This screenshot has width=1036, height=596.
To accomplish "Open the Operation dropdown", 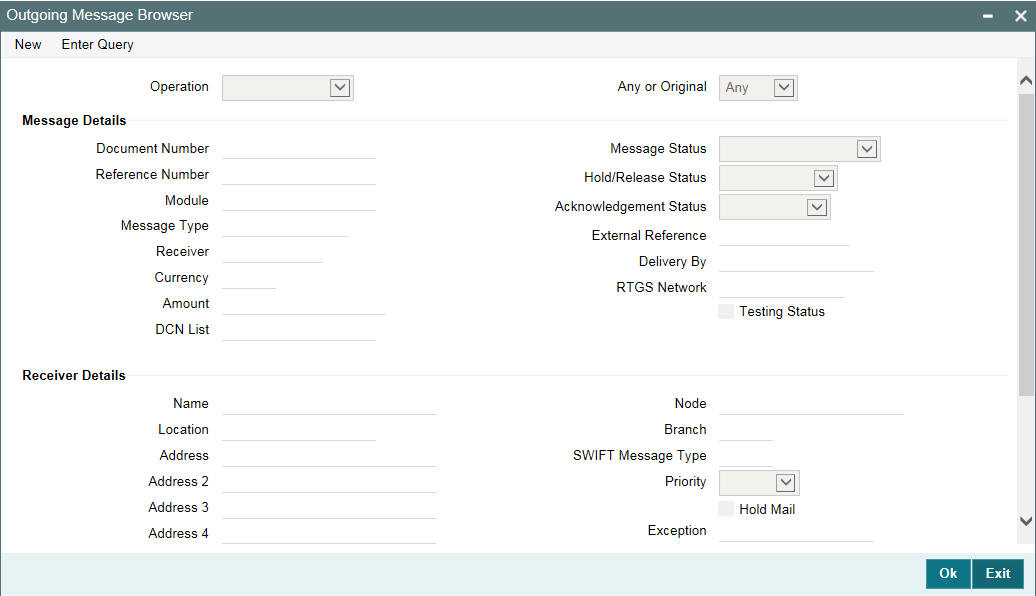I will coord(288,87).
